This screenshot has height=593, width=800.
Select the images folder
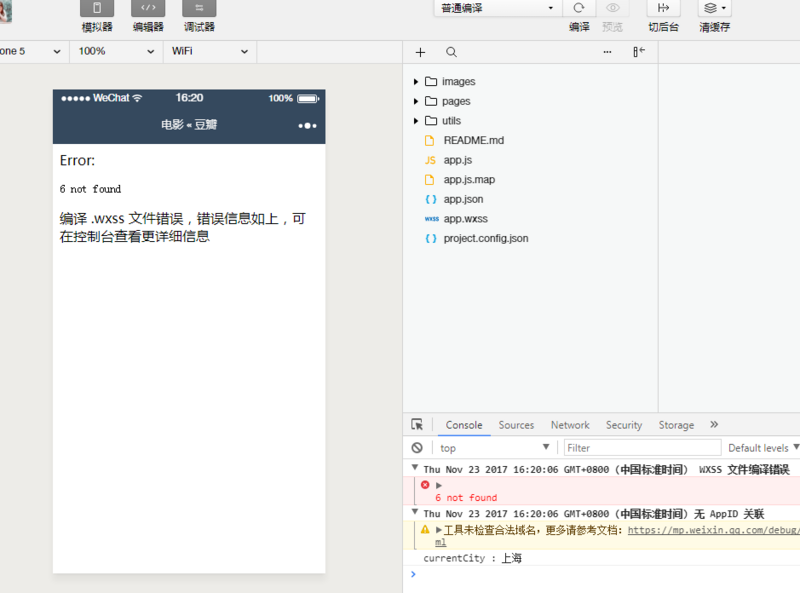pyautogui.click(x=458, y=82)
